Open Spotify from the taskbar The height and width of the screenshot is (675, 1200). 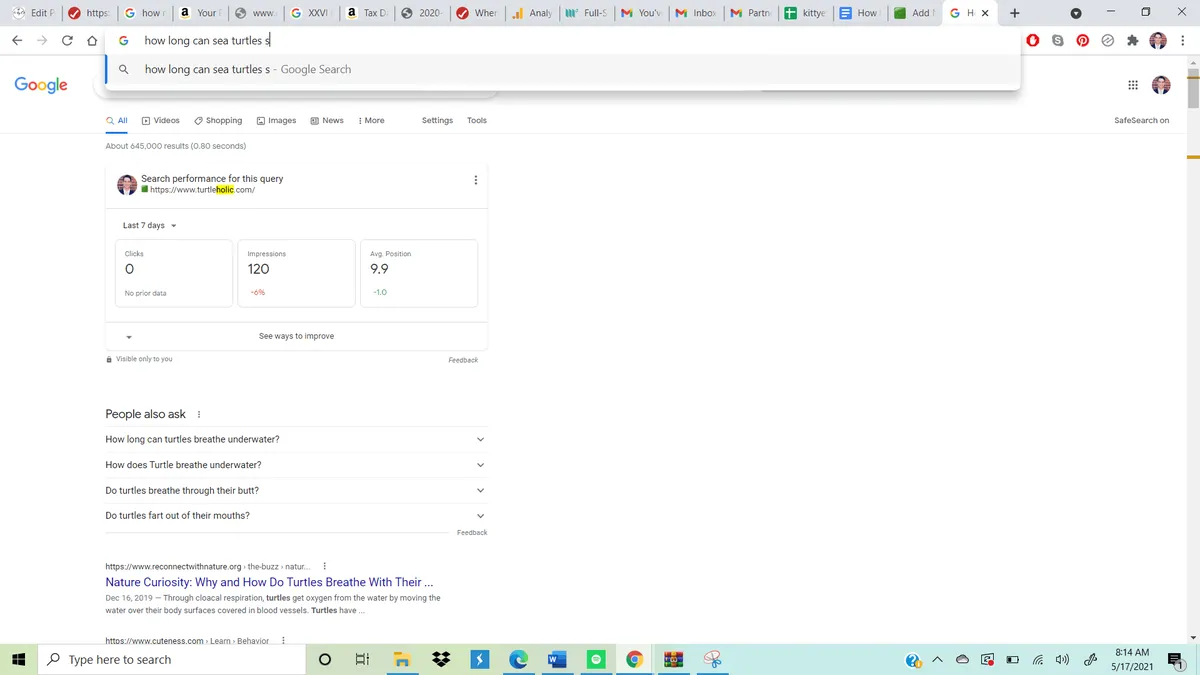[x=597, y=660]
